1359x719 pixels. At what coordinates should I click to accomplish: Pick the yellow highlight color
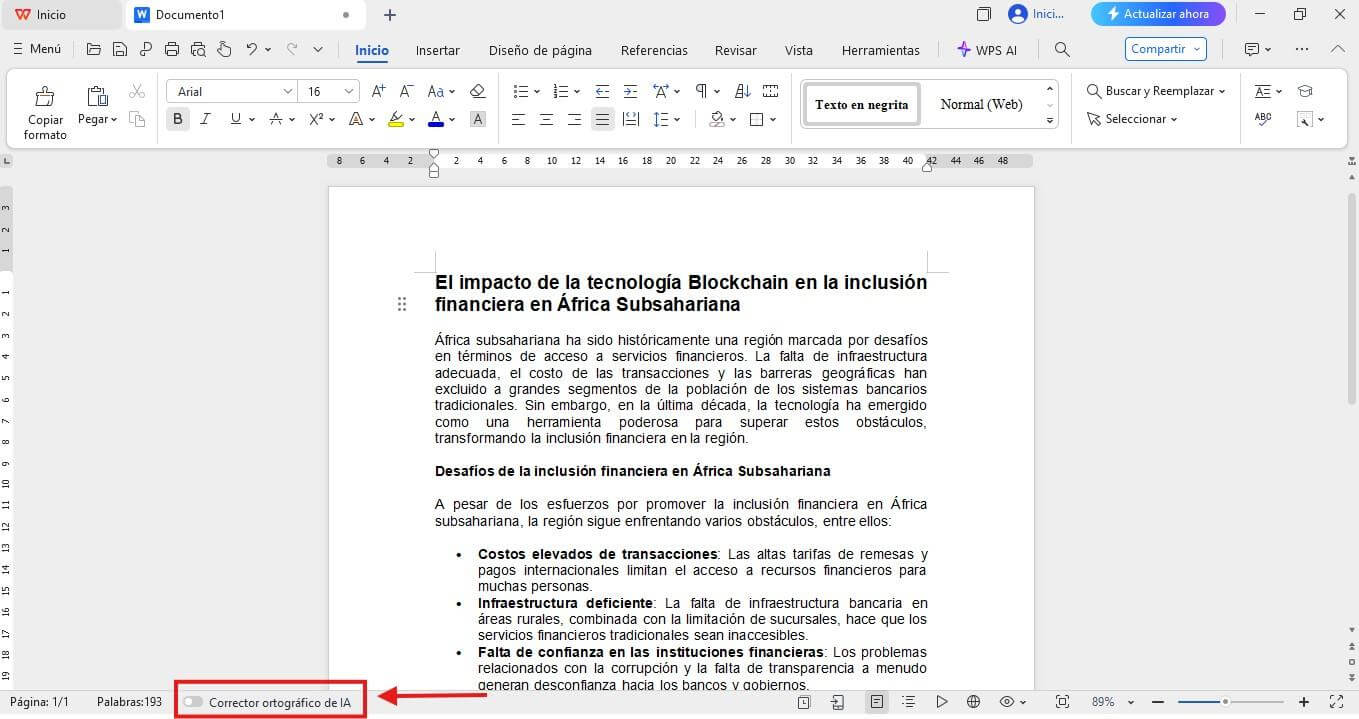[x=396, y=119]
